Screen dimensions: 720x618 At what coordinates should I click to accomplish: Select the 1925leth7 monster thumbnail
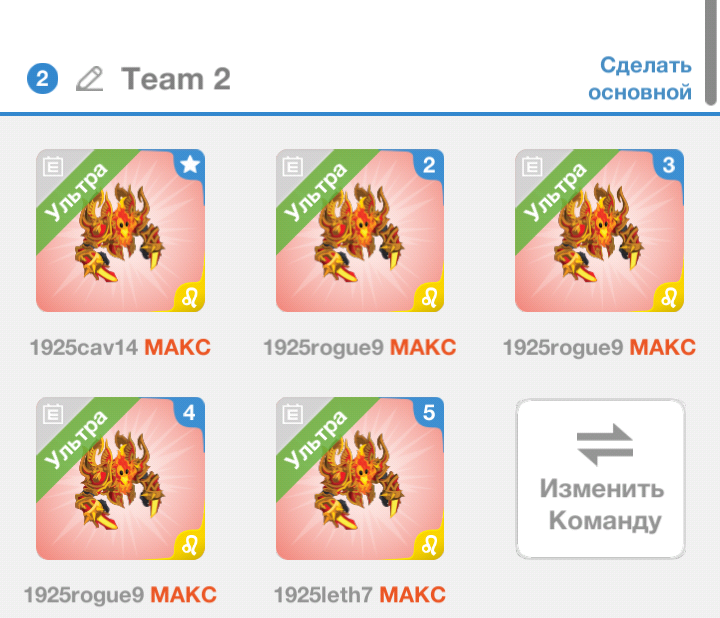coord(360,478)
